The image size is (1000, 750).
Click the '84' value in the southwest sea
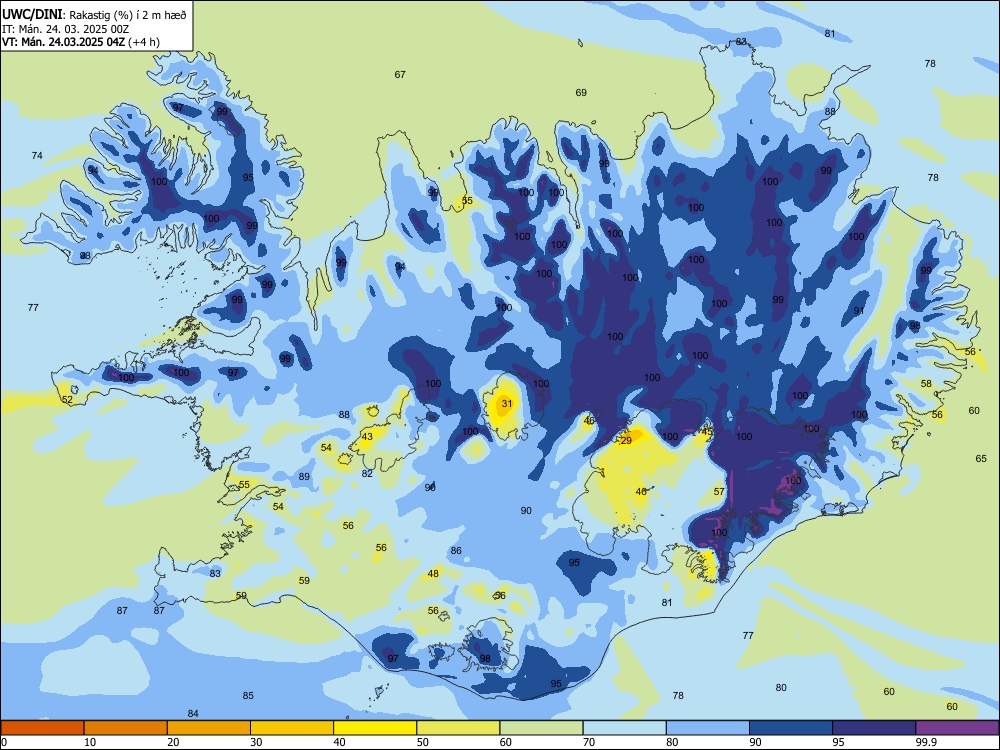pyautogui.click(x=193, y=713)
